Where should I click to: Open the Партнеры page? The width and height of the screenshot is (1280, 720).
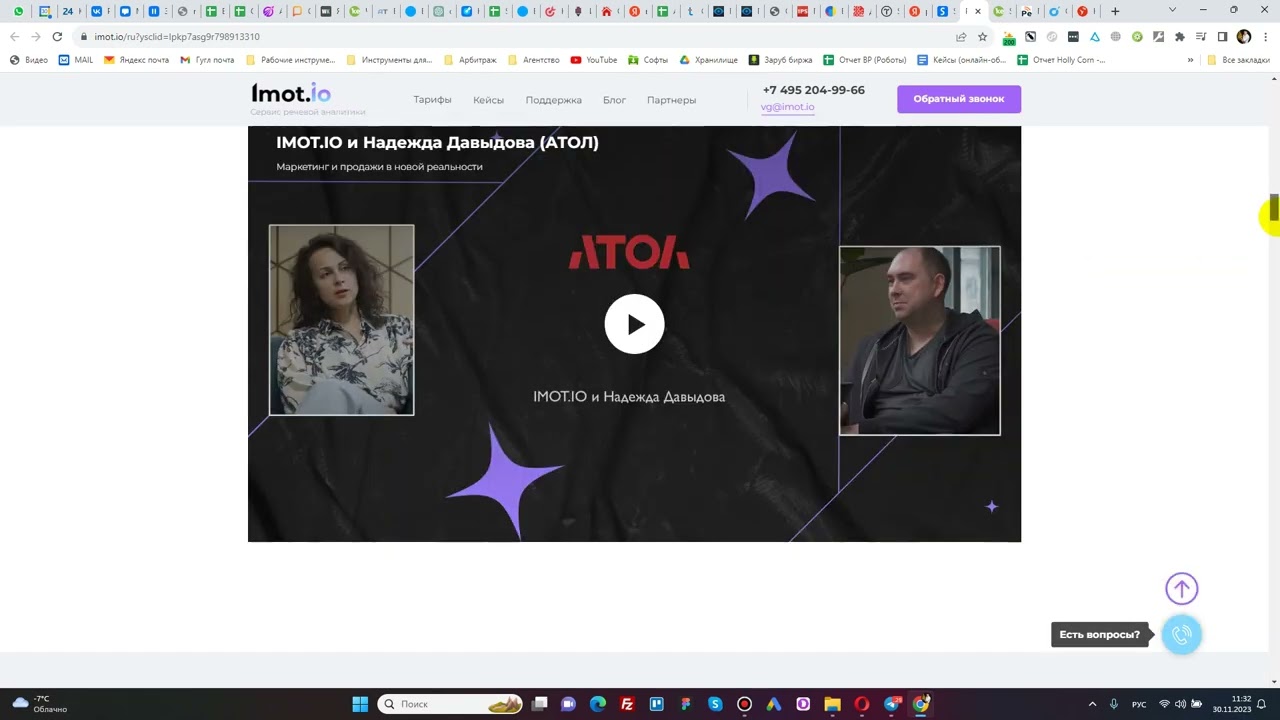tap(671, 100)
